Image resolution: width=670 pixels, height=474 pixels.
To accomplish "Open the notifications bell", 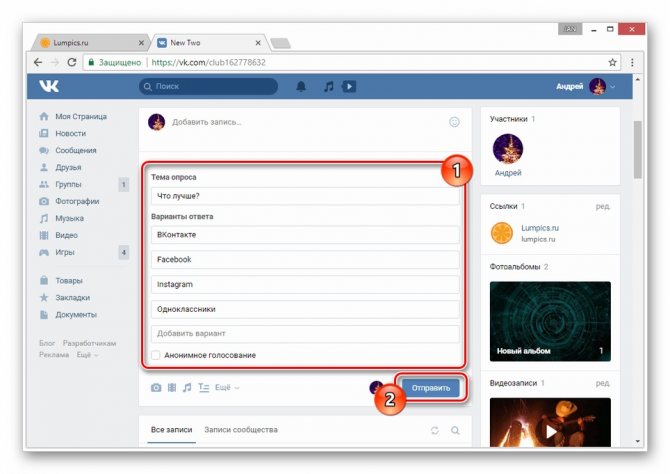I will pos(301,87).
